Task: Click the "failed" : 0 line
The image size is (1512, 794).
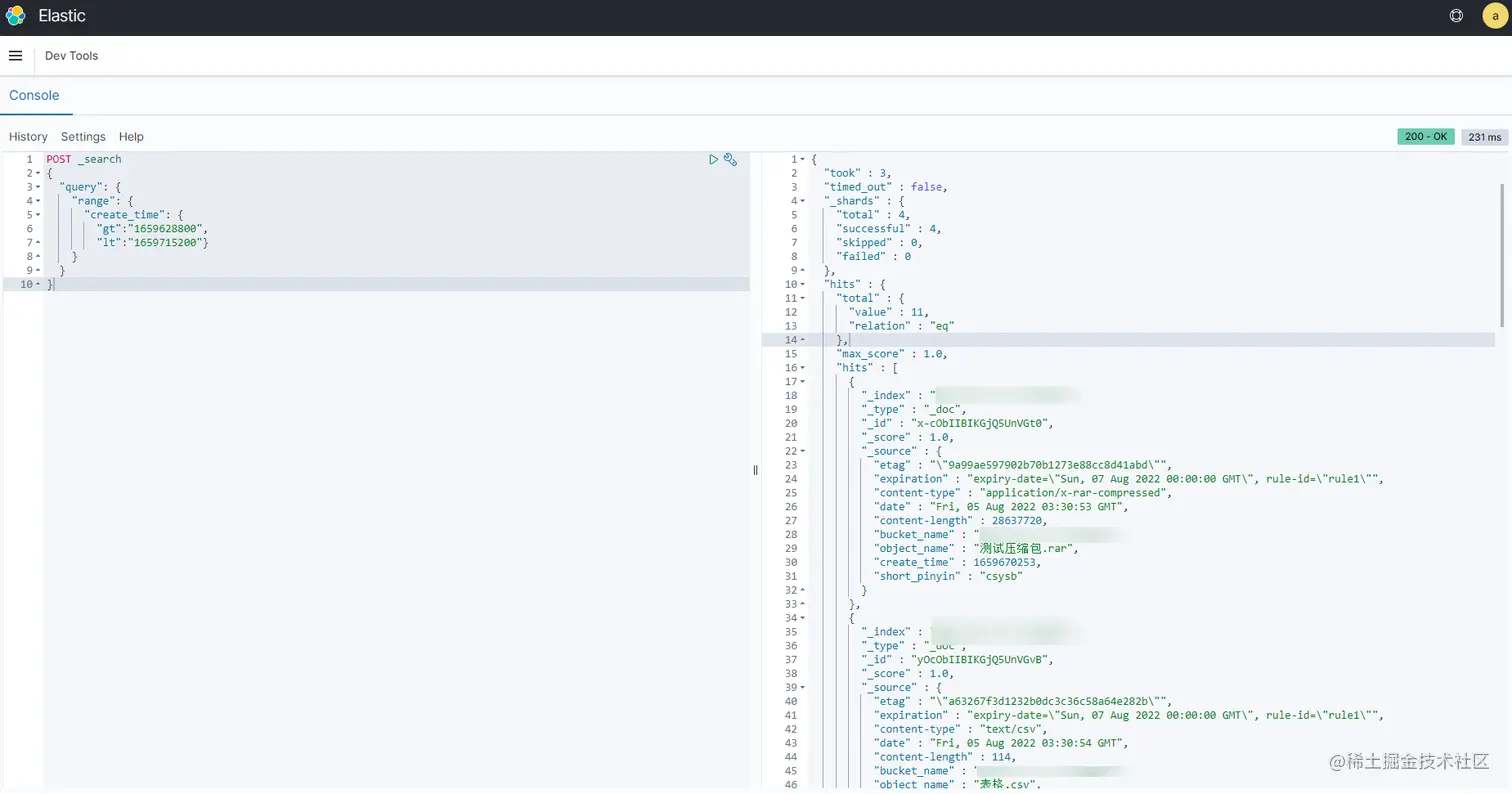Action: pos(874,257)
